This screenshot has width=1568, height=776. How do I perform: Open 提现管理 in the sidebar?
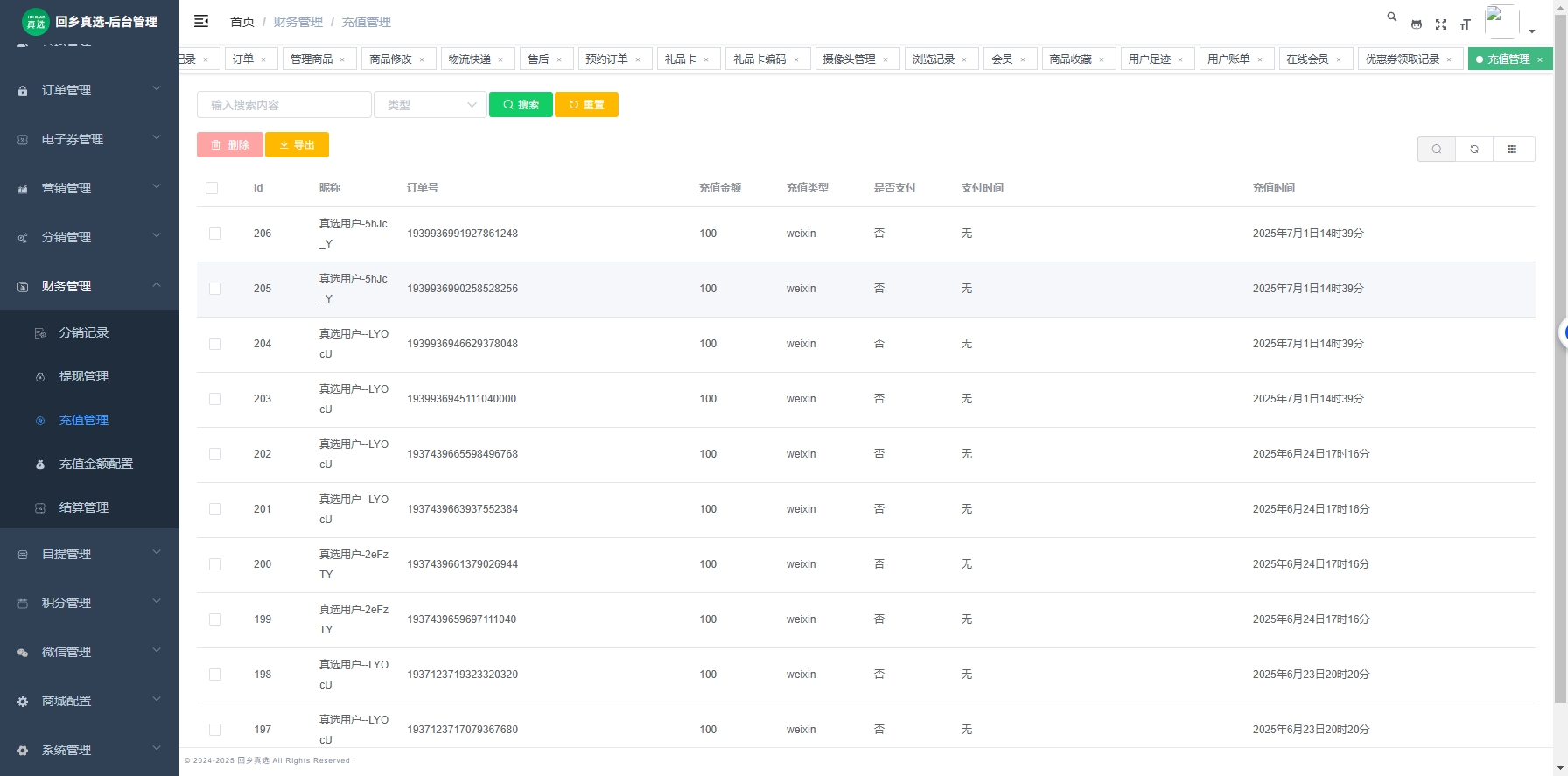(84, 376)
